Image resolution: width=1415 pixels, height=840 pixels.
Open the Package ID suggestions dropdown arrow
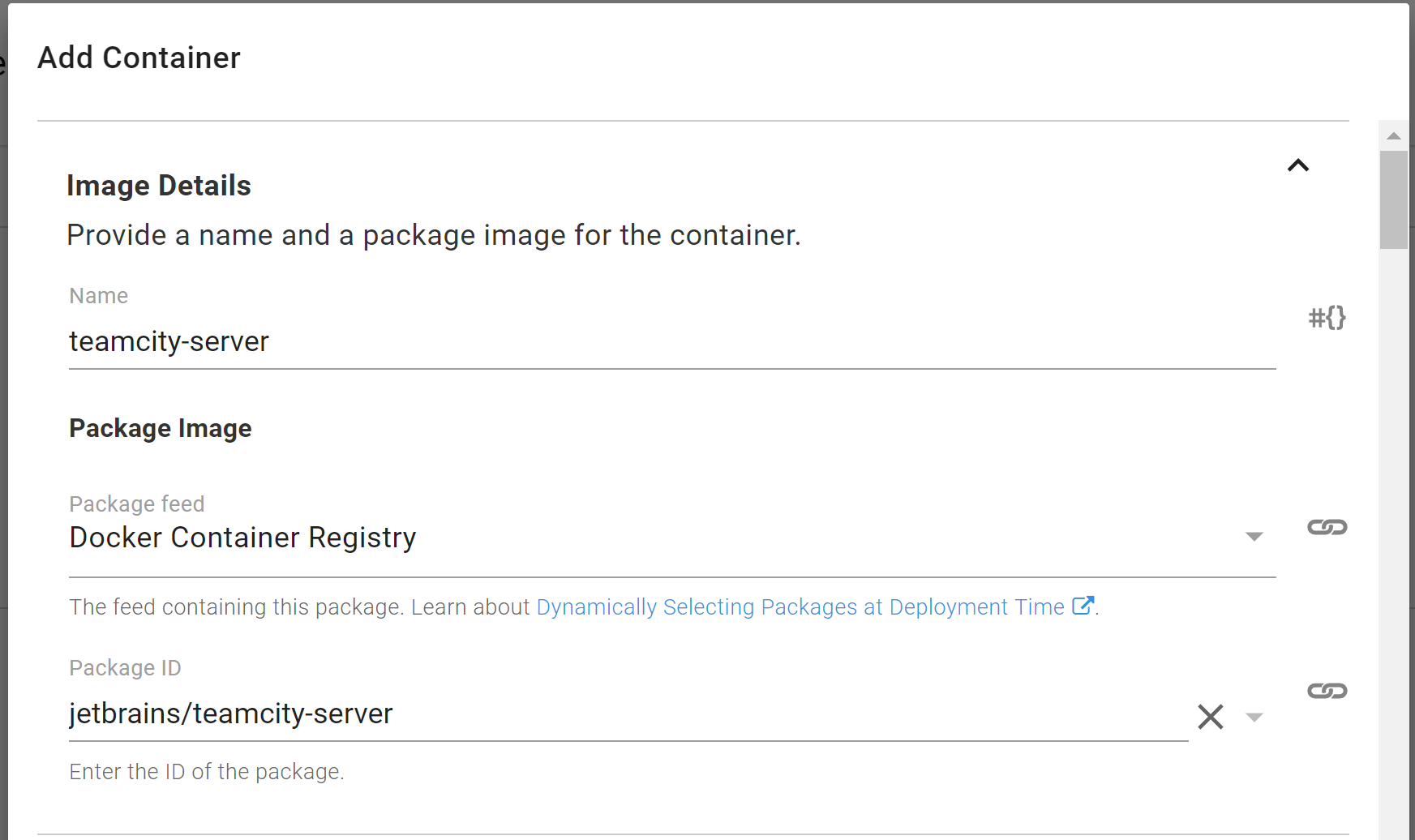[x=1254, y=718]
